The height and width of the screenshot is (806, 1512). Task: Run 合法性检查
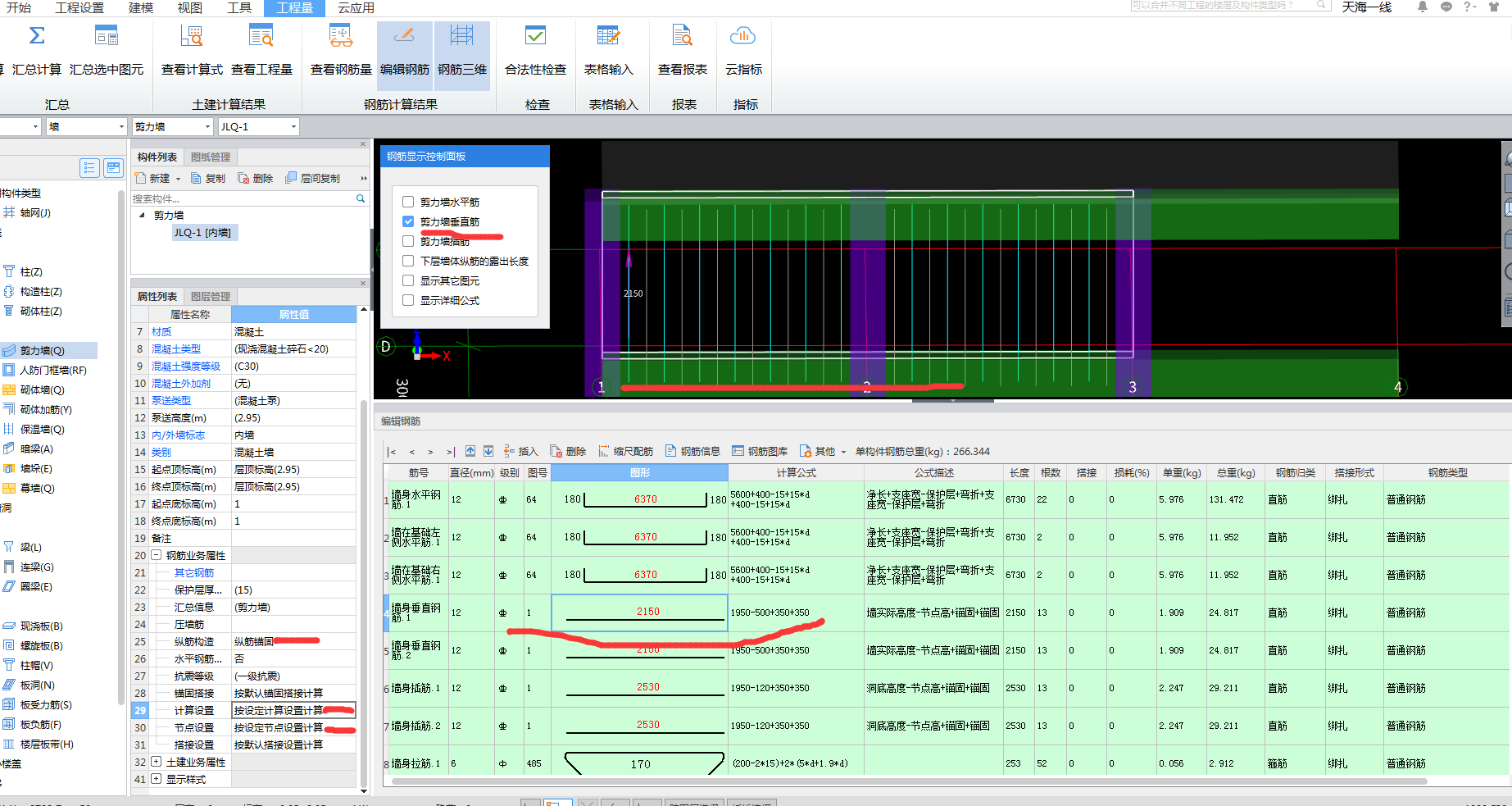(x=535, y=51)
